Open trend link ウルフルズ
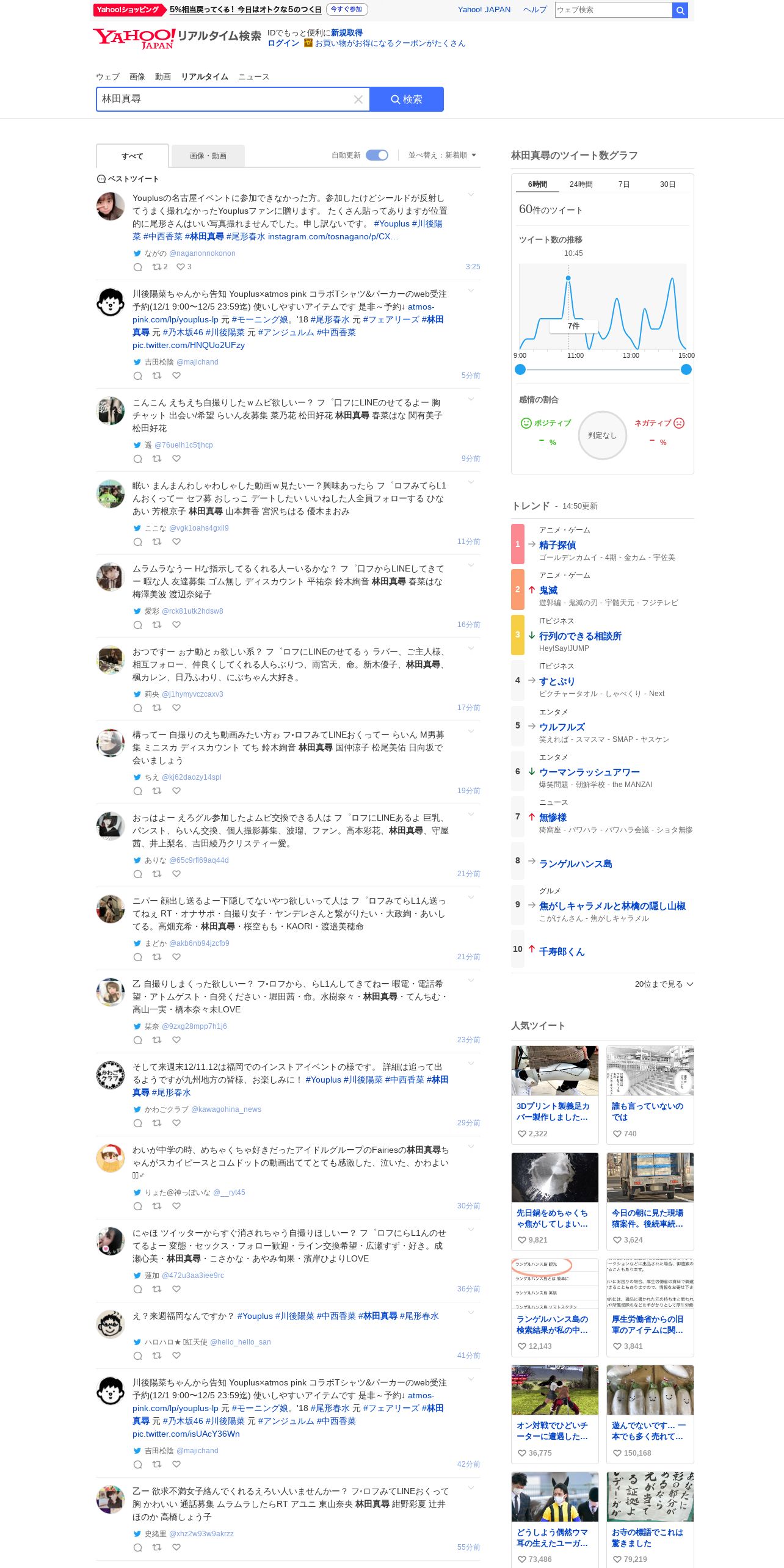Image resolution: width=784 pixels, height=1568 pixels. coord(562,727)
